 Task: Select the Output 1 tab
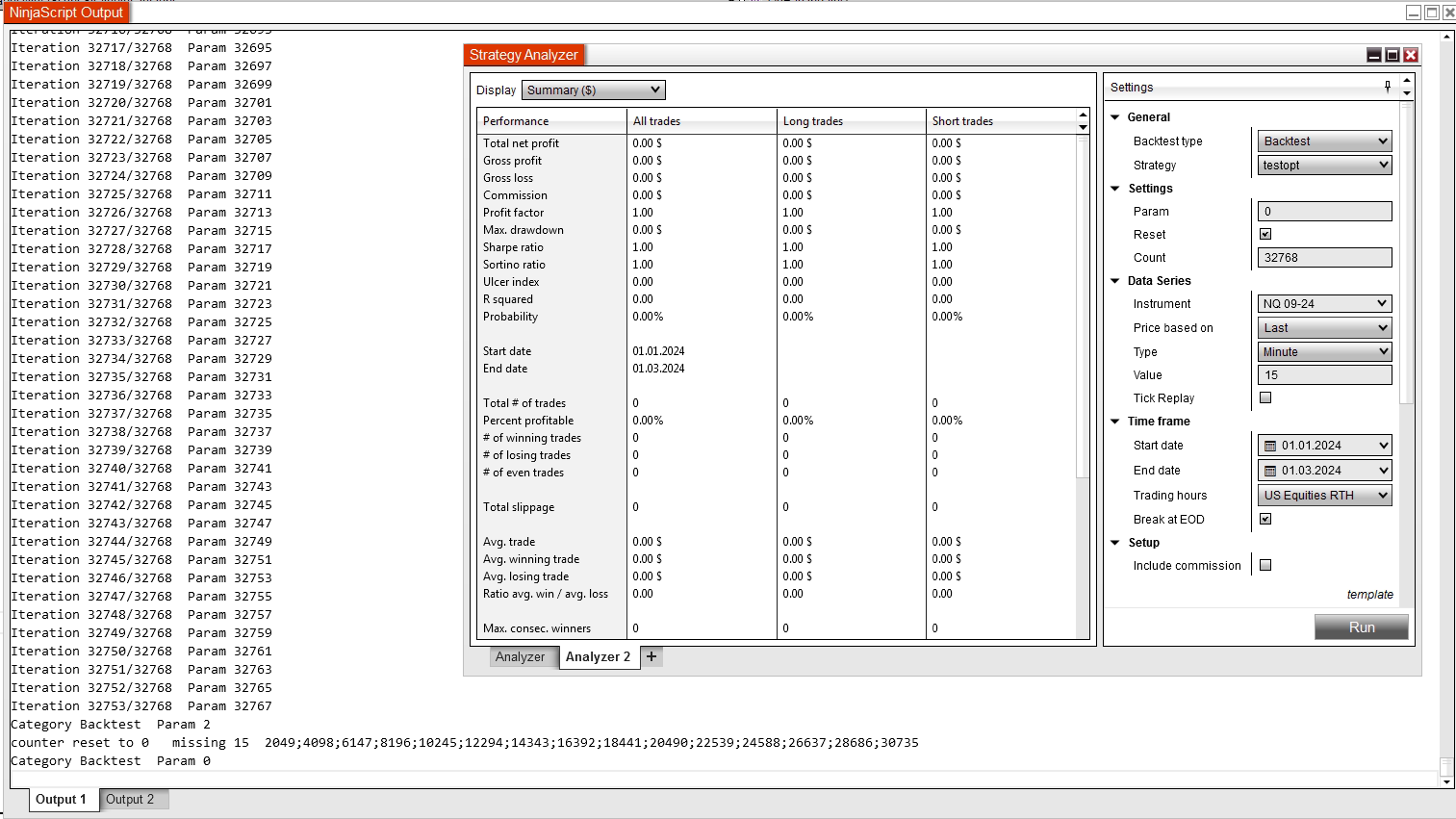point(62,799)
